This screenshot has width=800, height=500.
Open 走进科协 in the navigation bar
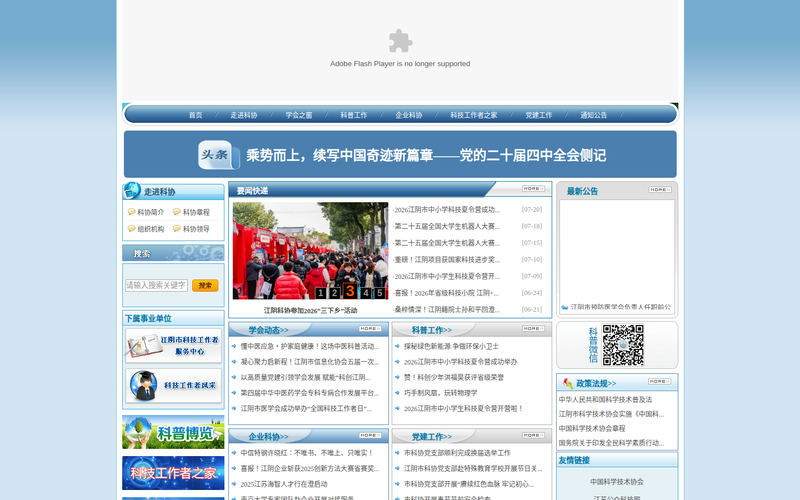pos(244,115)
